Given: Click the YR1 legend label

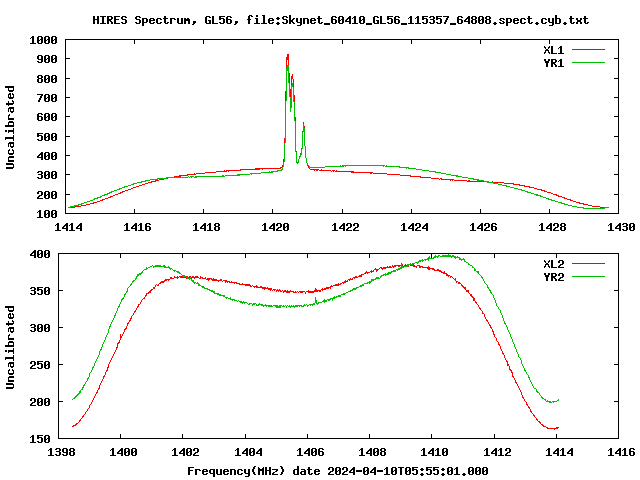Looking at the screenshot, I should pos(553,63).
